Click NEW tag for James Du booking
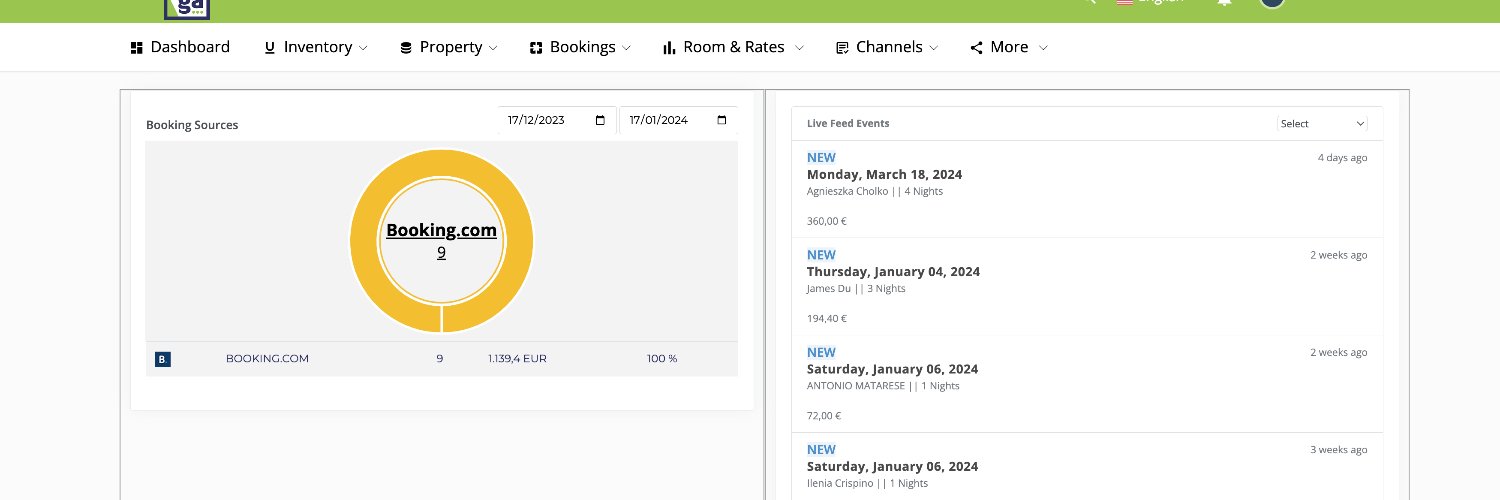 pos(821,255)
